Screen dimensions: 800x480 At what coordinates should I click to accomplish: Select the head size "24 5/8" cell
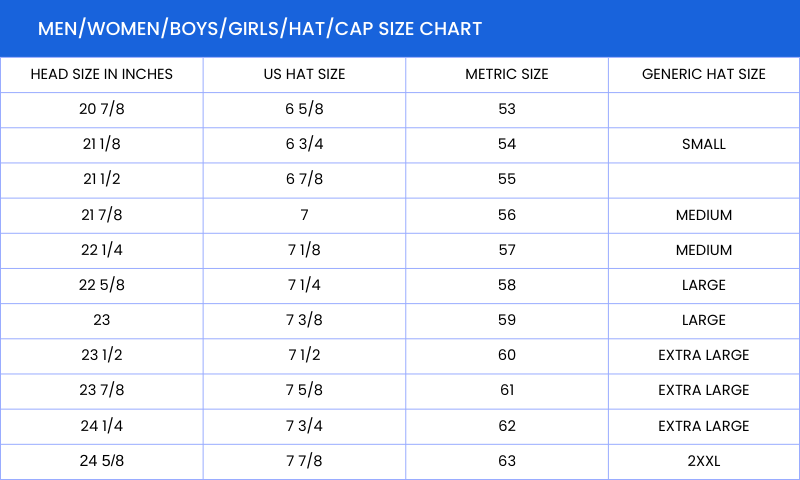pyautogui.click(x=101, y=461)
